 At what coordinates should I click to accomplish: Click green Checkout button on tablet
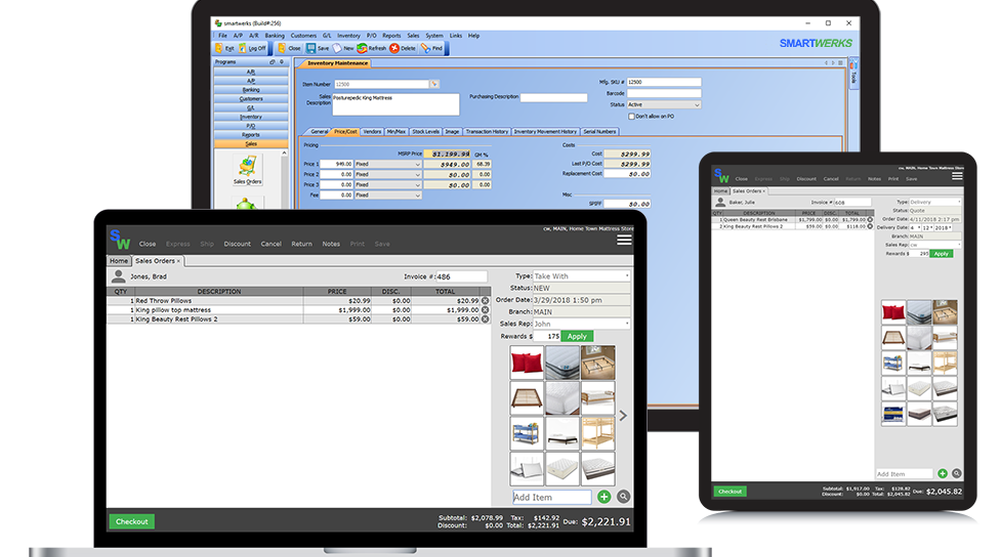point(730,491)
